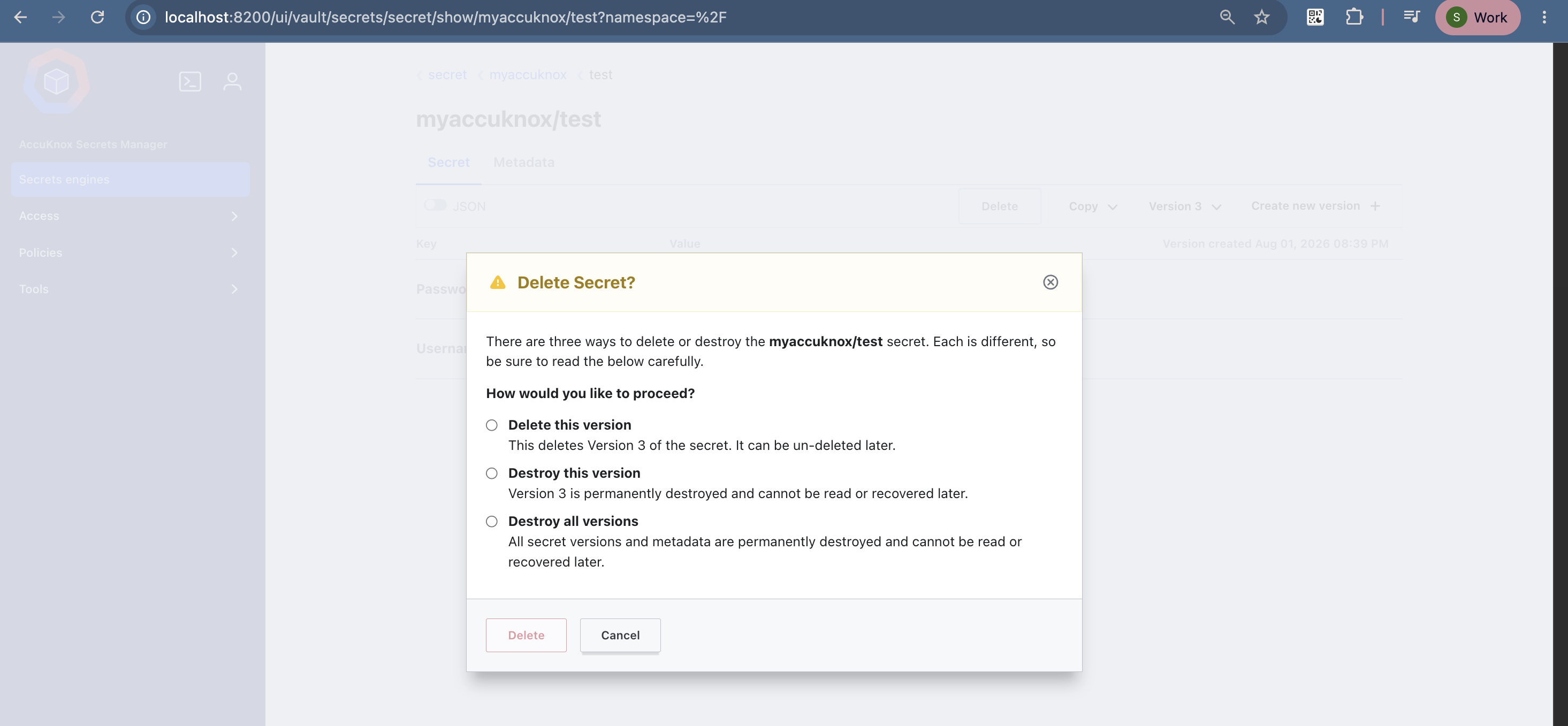Screen dimensions: 1568x726
Task: Close the Delete Secret dialog with X icon
Action: tap(1050, 282)
